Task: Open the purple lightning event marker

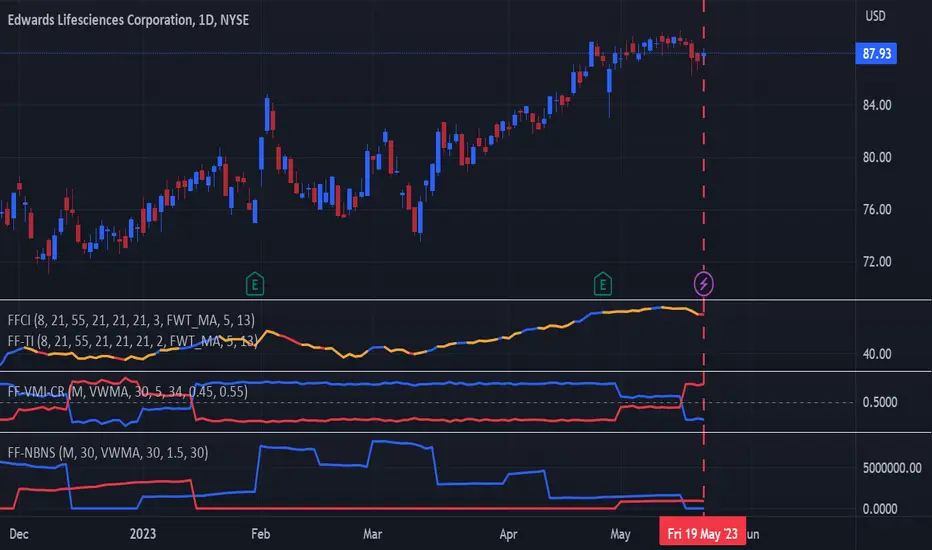Action: [x=704, y=284]
